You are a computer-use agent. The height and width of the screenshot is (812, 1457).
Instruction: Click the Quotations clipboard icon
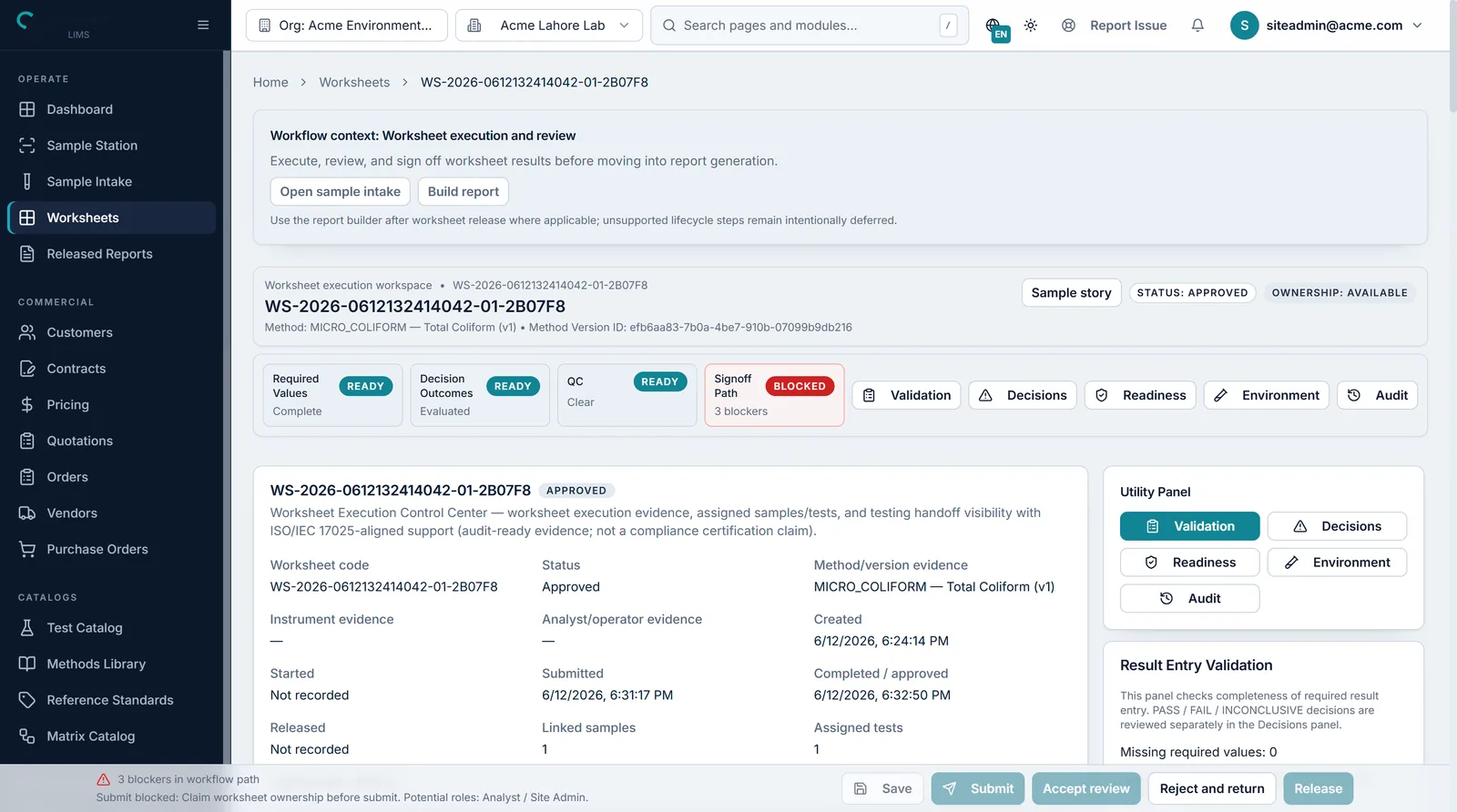point(27,441)
